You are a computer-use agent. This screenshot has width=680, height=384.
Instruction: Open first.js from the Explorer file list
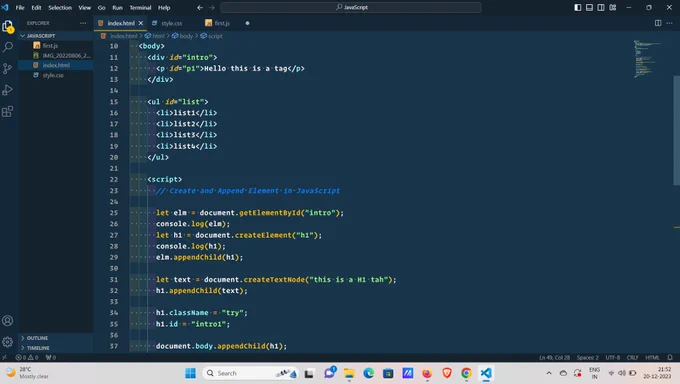click(50, 46)
